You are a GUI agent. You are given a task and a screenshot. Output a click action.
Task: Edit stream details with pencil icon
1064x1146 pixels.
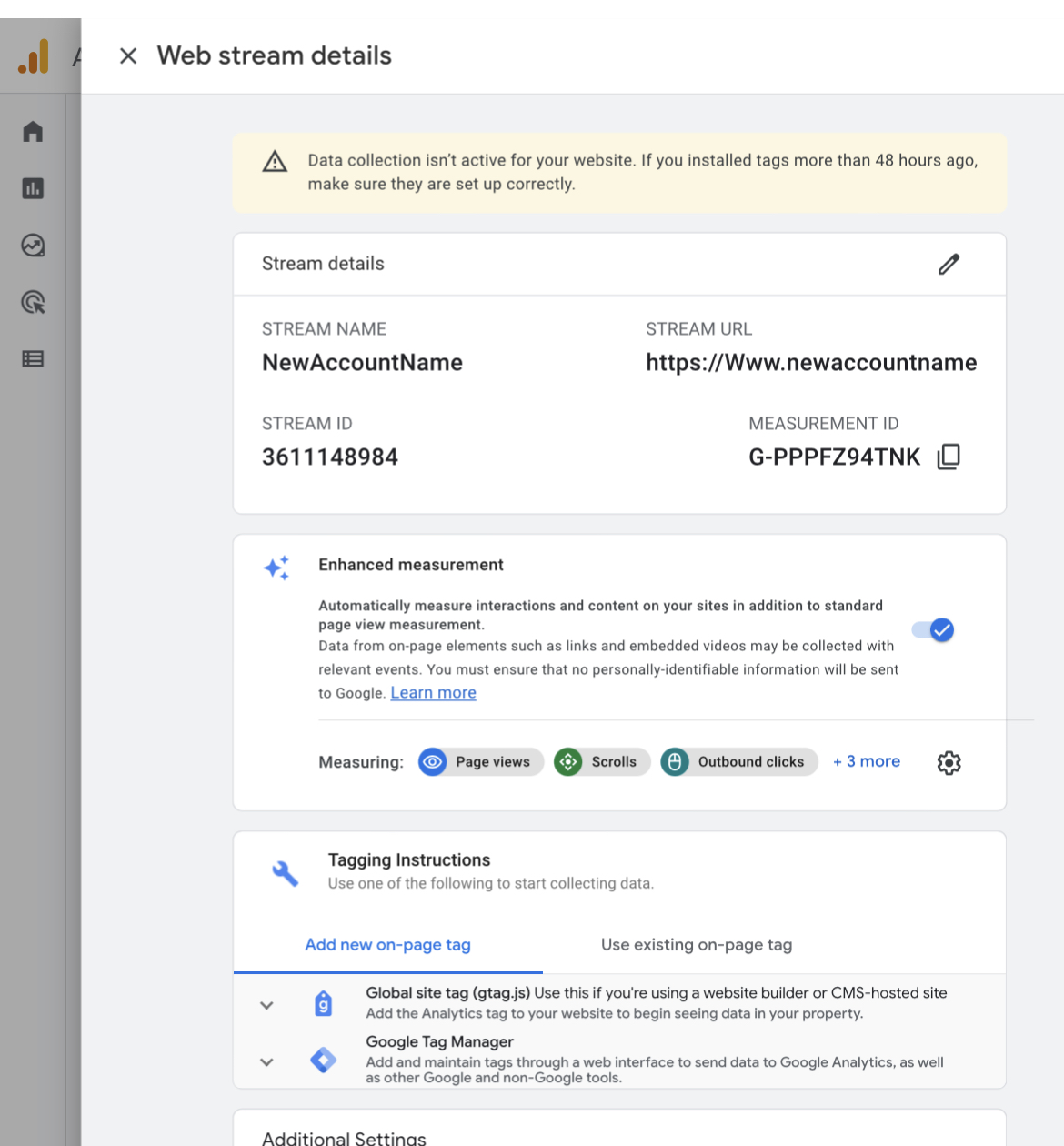coord(949,265)
